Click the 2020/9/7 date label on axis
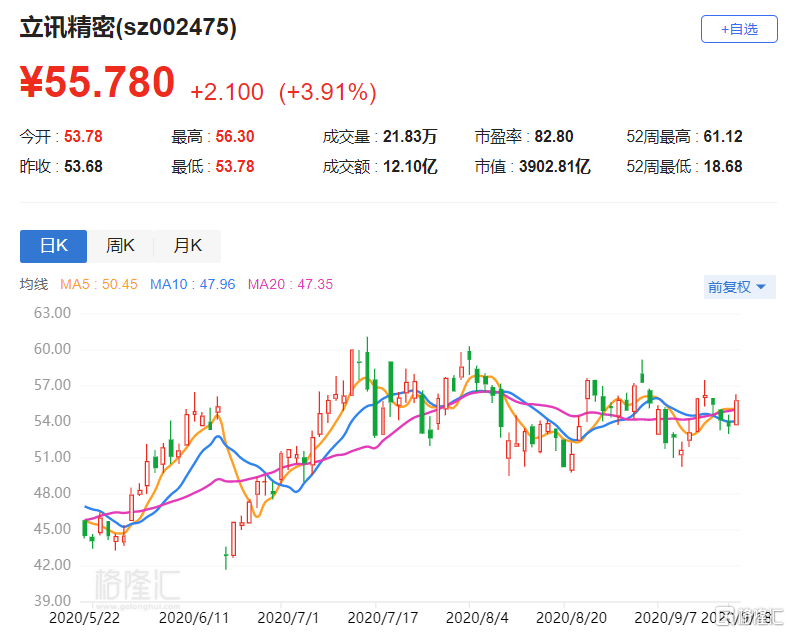 point(665,618)
